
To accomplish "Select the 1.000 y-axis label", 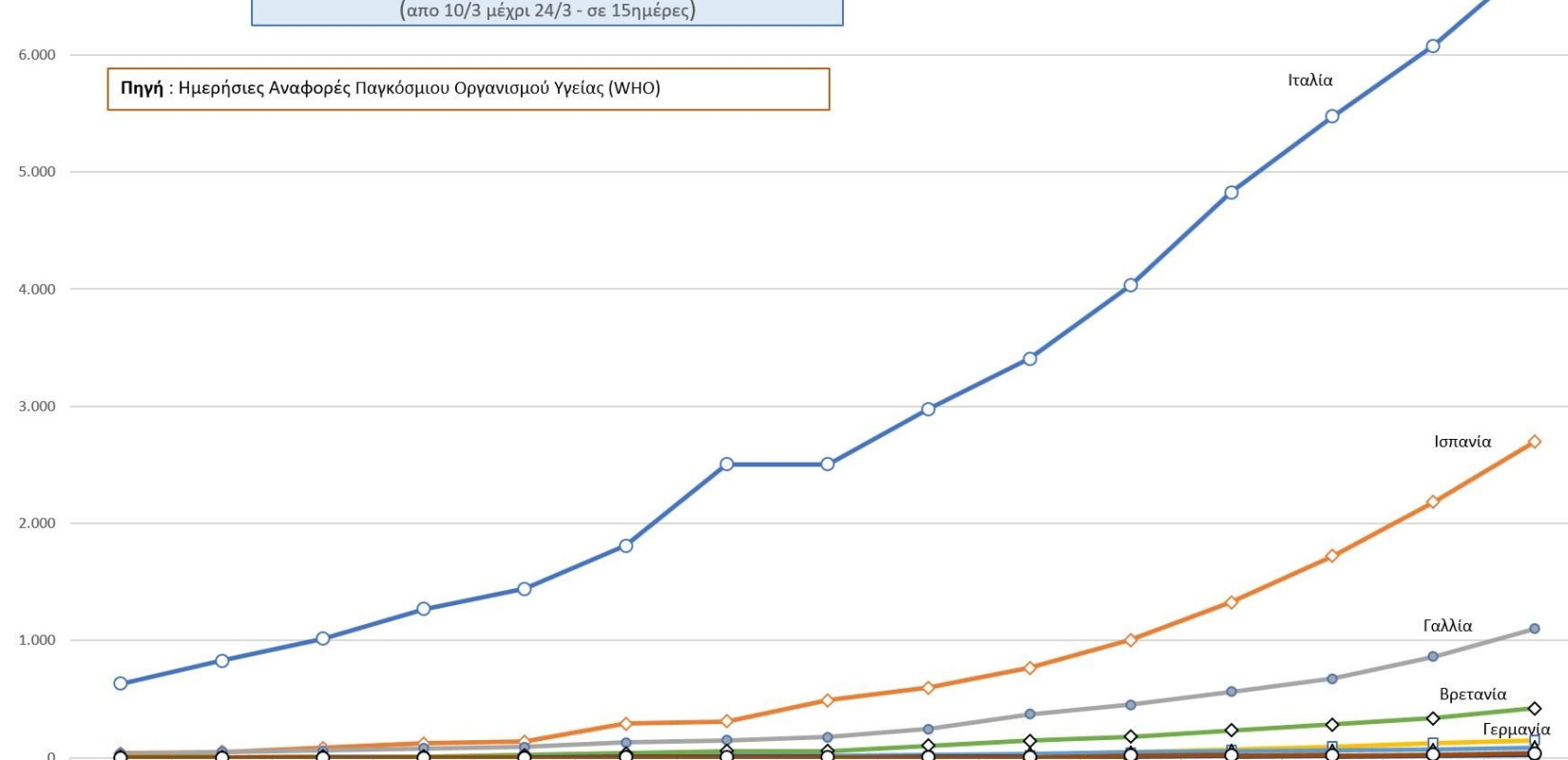I will coord(37,640).
